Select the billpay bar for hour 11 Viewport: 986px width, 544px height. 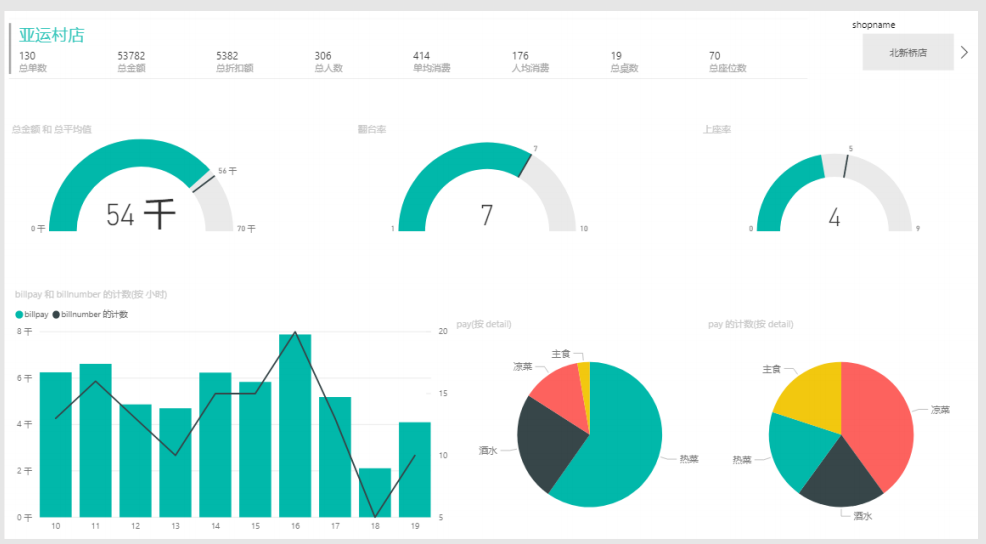[96, 440]
